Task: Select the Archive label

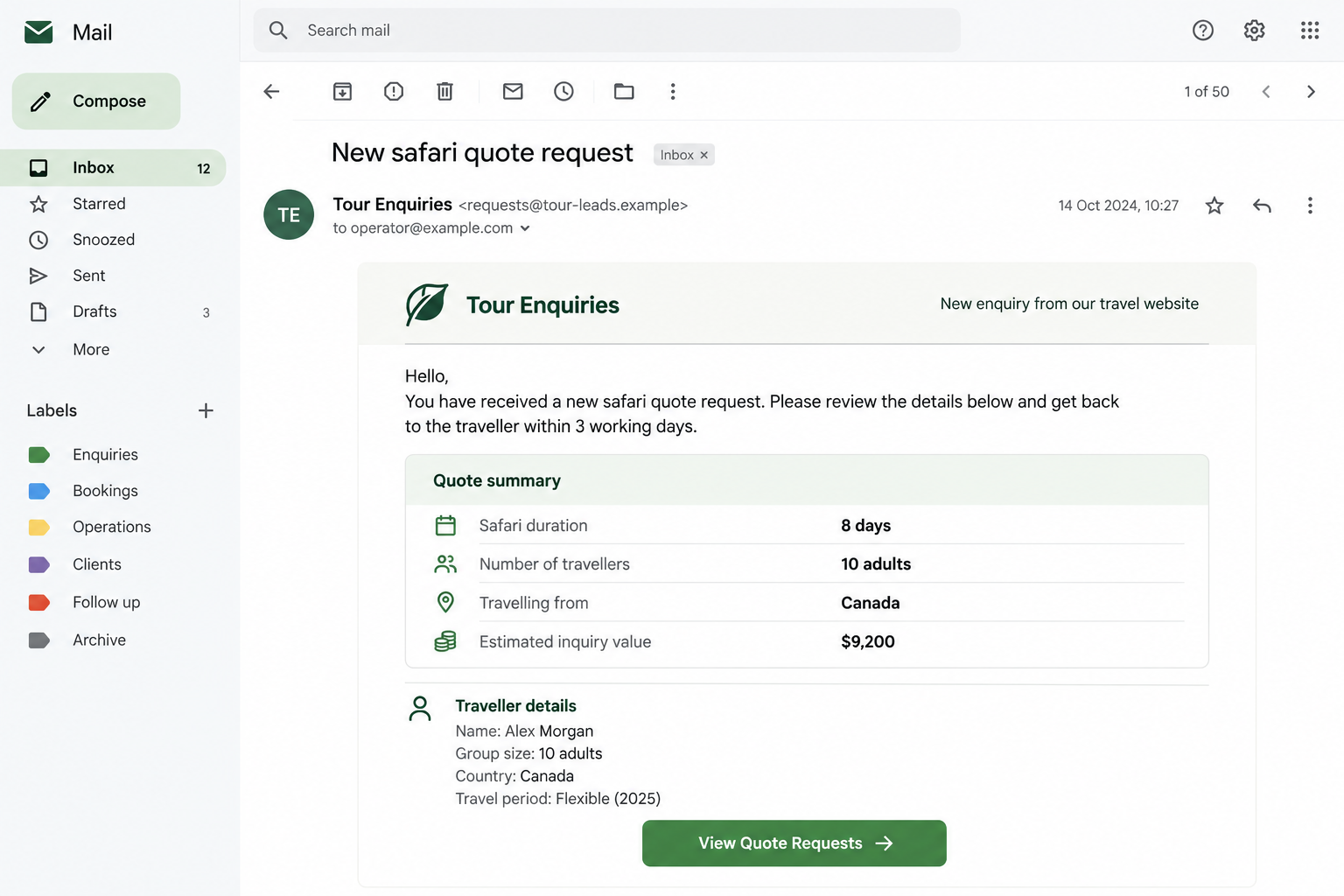Action: coord(99,640)
